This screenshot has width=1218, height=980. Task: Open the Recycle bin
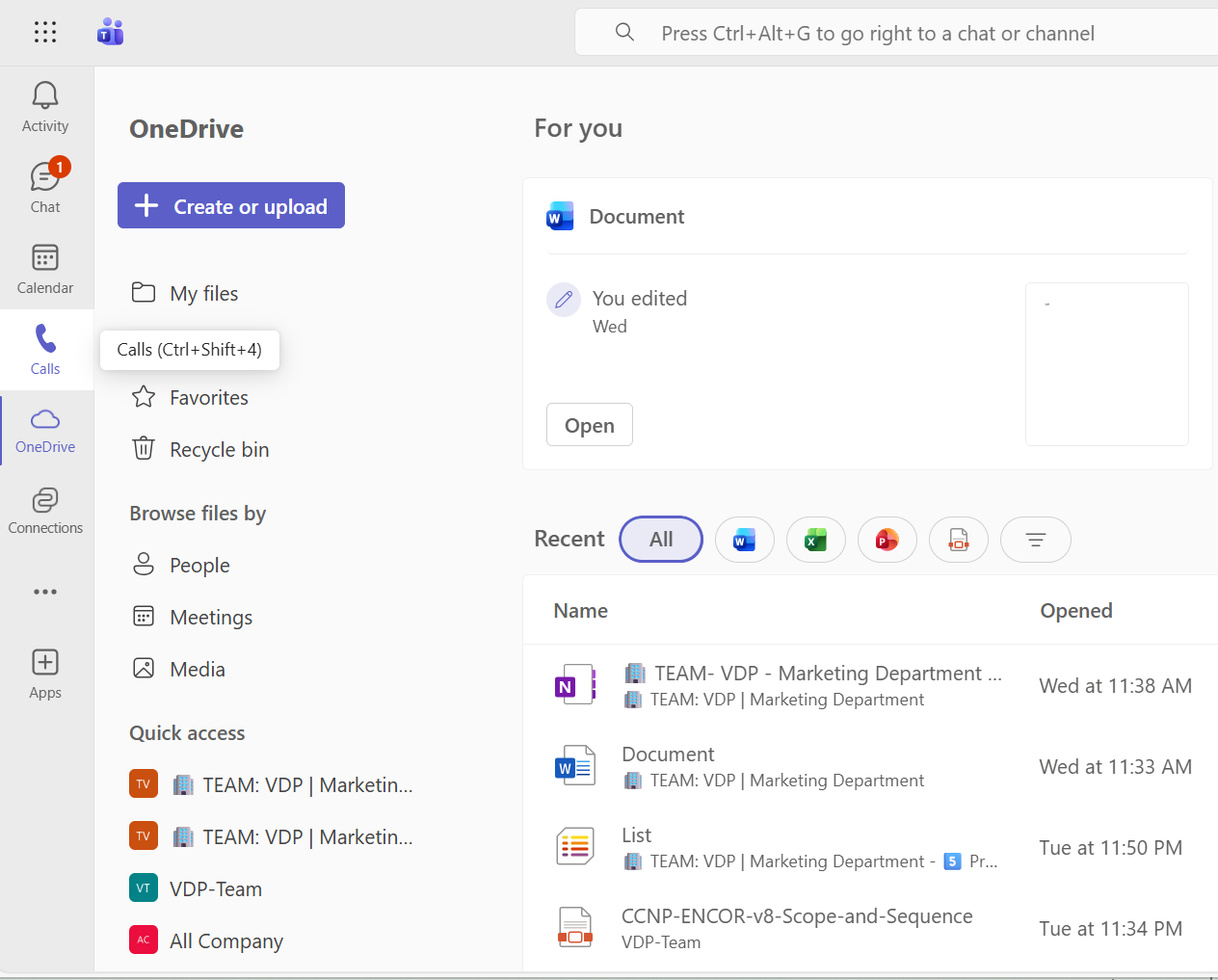click(x=200, y=449)
